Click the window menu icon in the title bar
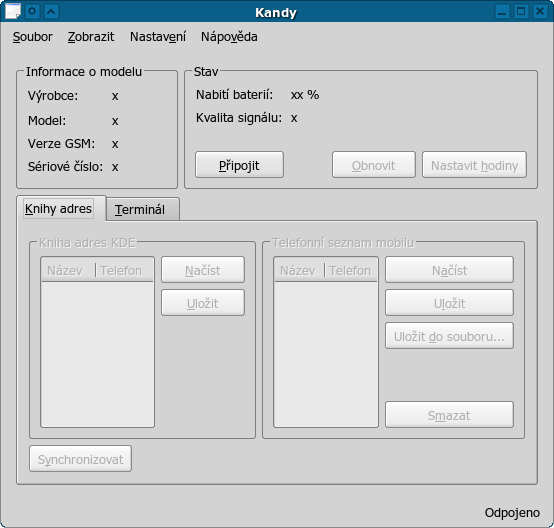This screenshot has width=554, height=528. coord(13,11)
